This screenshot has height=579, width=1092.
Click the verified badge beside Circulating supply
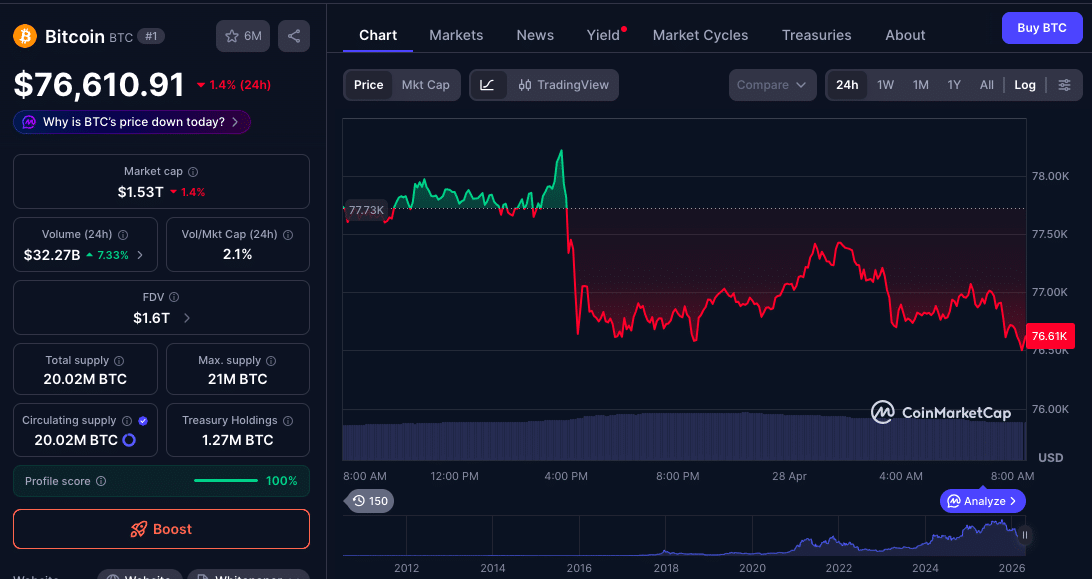pos(143,420)
